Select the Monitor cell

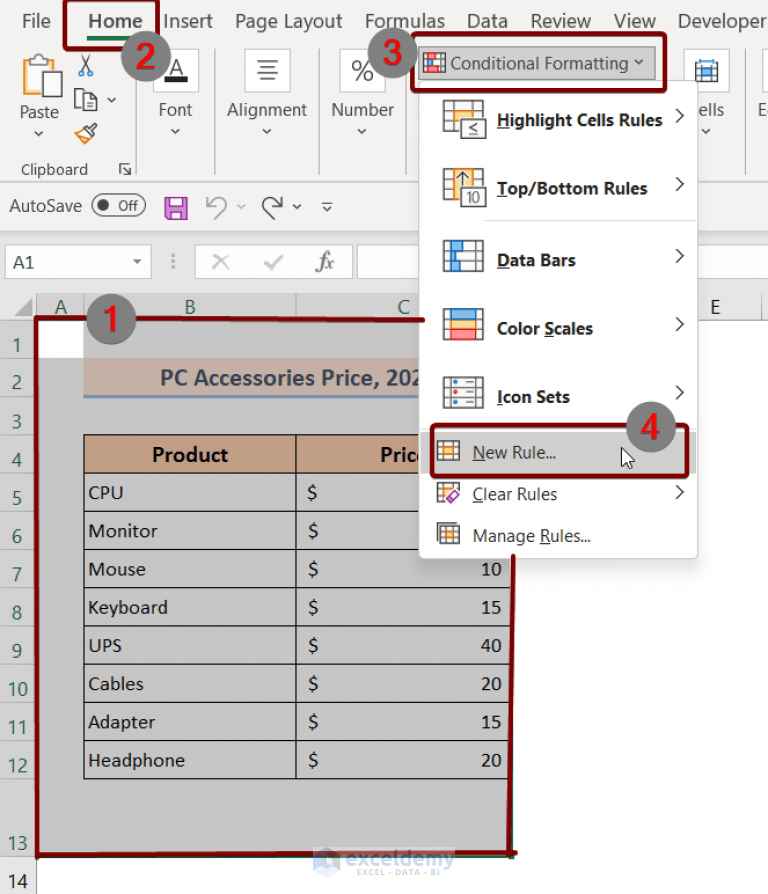click(x=190, y=531)
